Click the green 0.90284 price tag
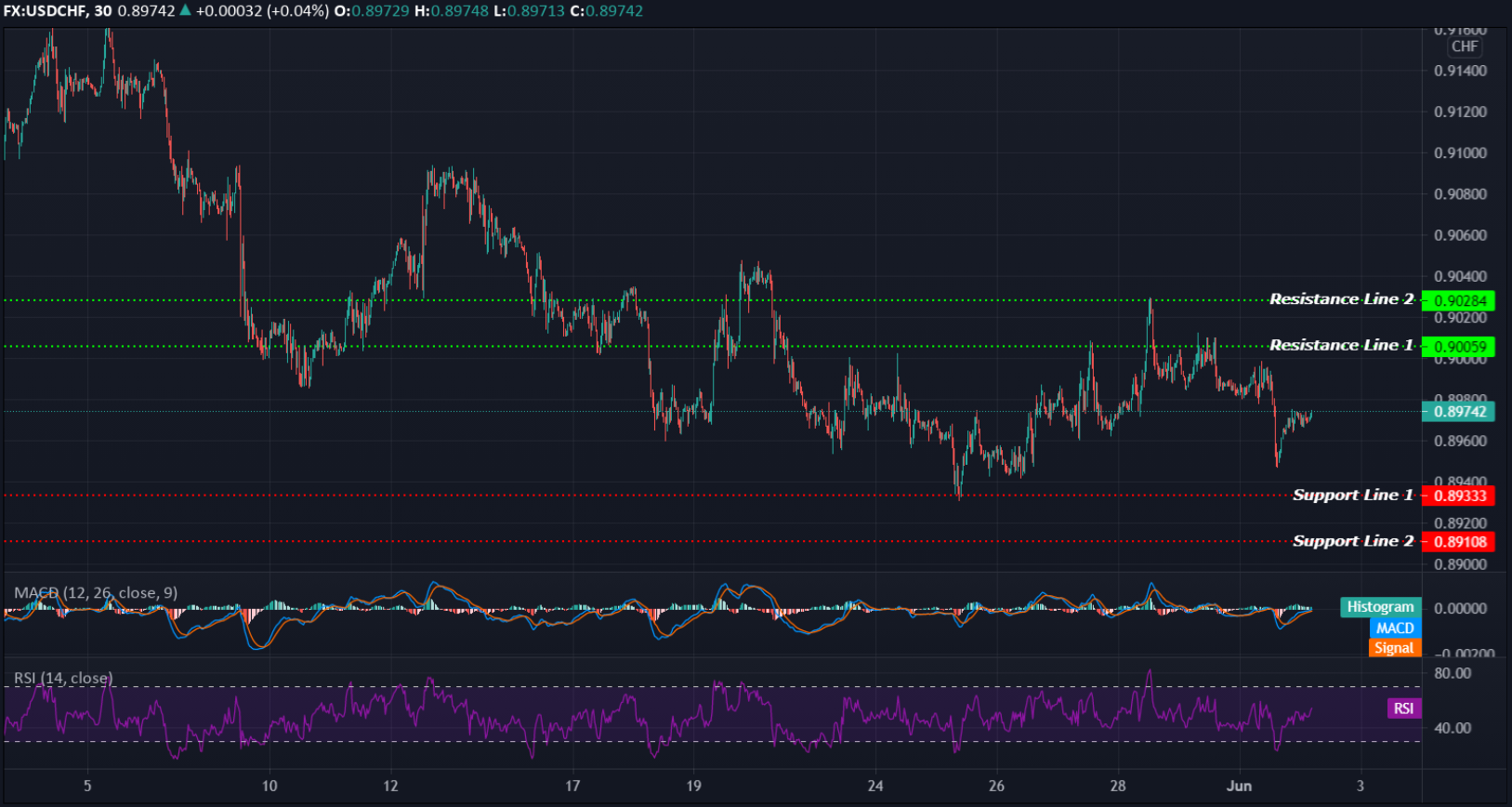Screen dimensions: 1512x807 pyautogui.click(x=1458, y=300)
